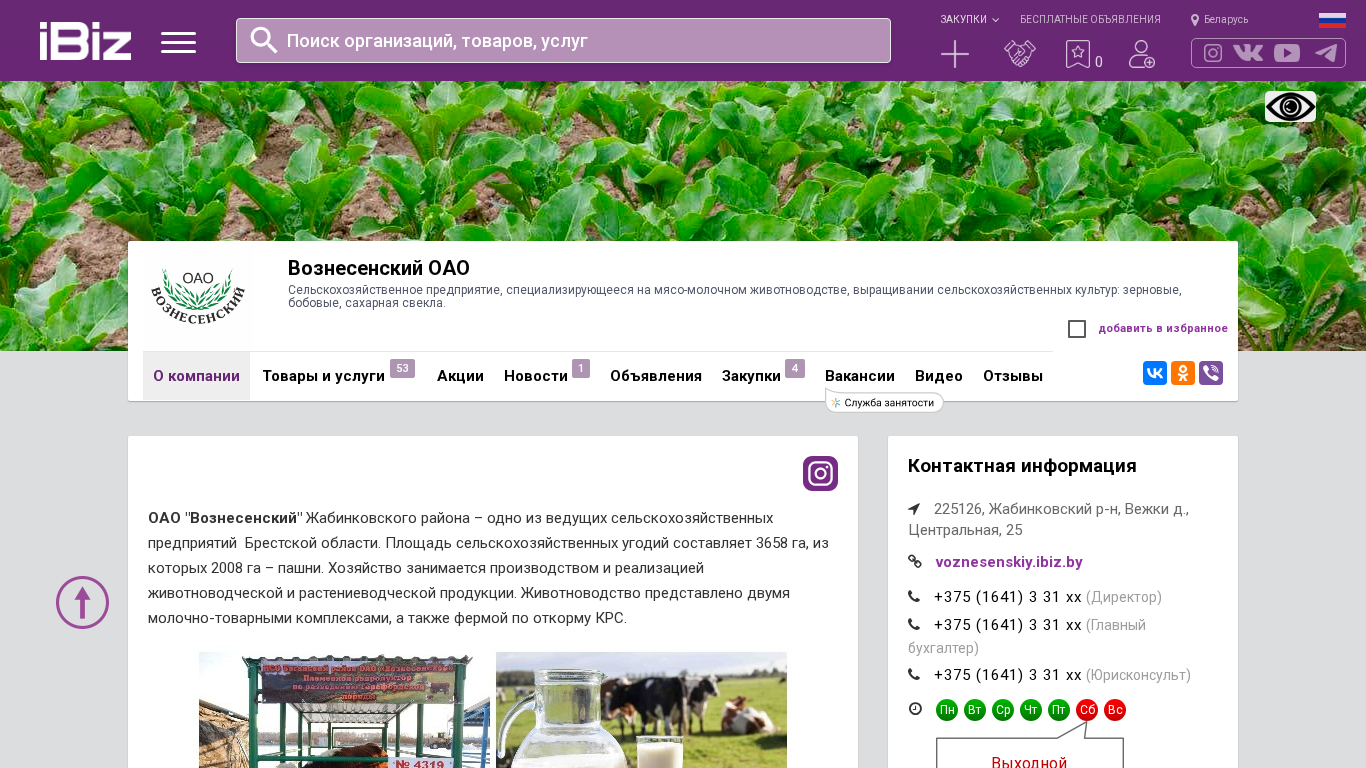Screen dimensions: 1366x768
Task: Select the Сб weekday circle
Action: [x=1087, y=710]
